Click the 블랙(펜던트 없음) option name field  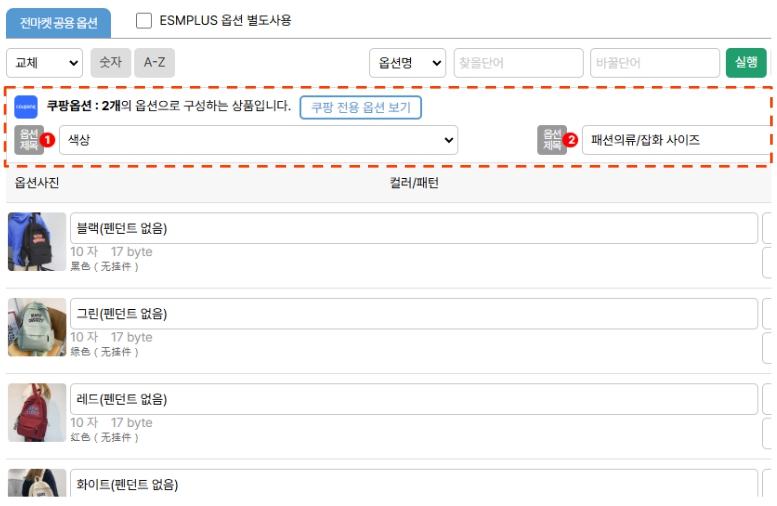click(x=413, y=228)
